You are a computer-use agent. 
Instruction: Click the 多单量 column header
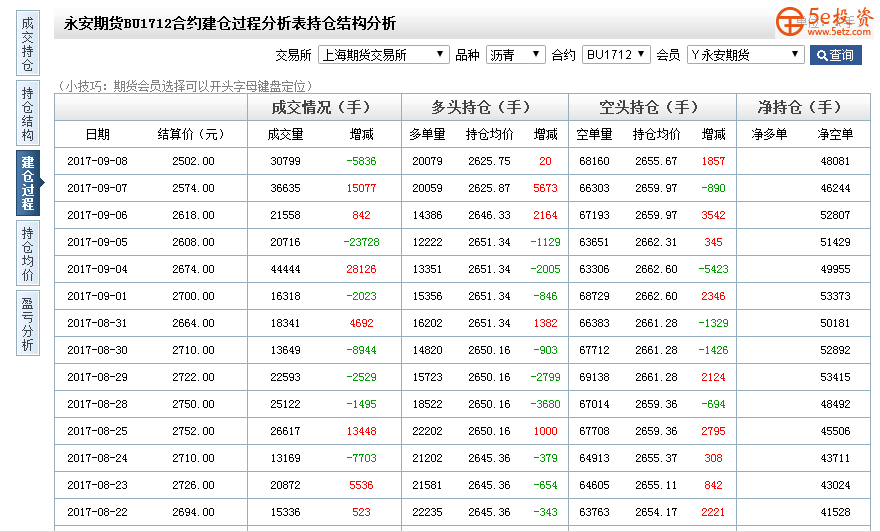[427, 135]
